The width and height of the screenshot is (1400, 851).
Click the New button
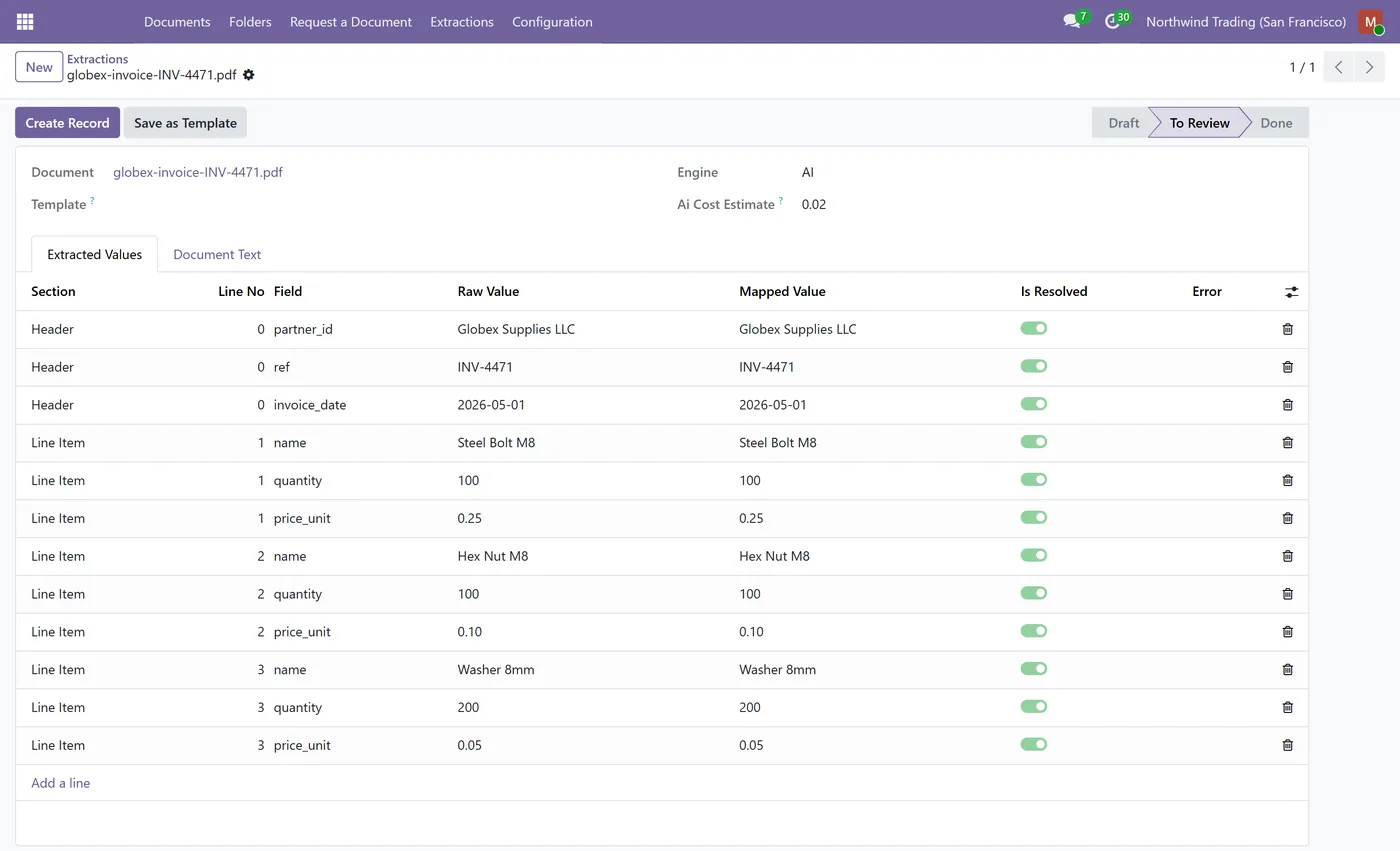[39, 67]
